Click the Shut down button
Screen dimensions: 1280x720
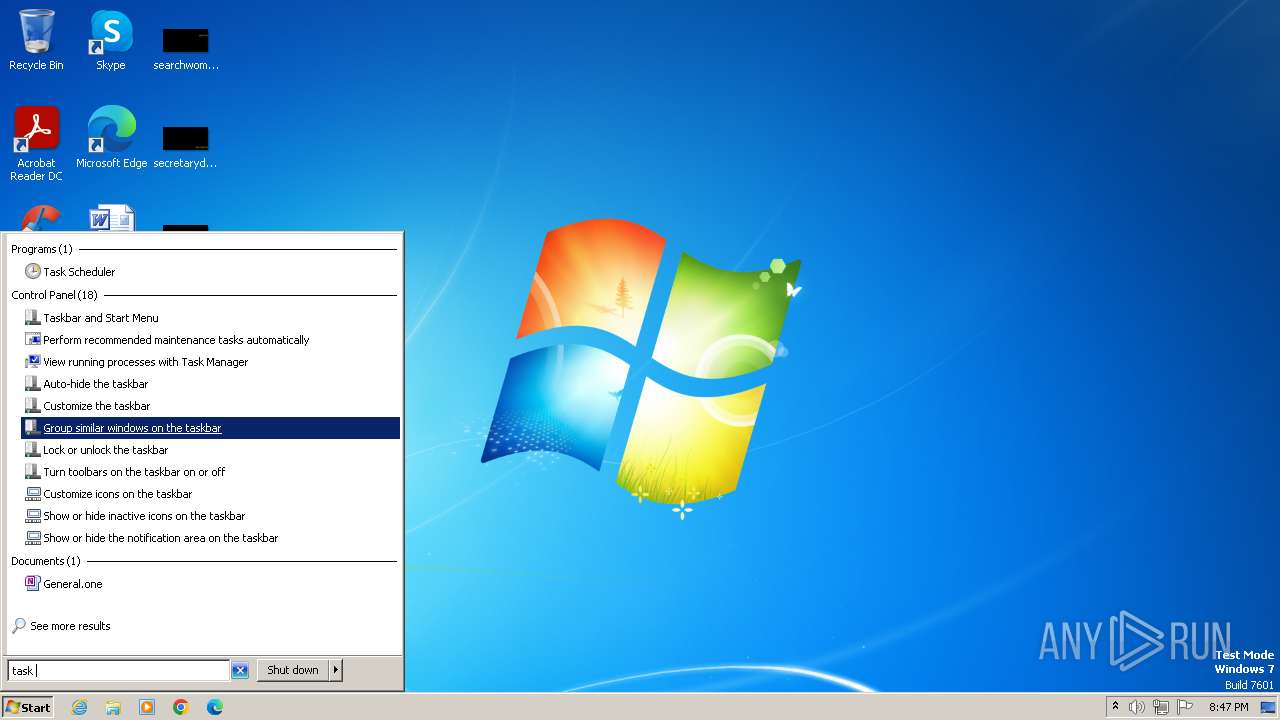[293, 670]
